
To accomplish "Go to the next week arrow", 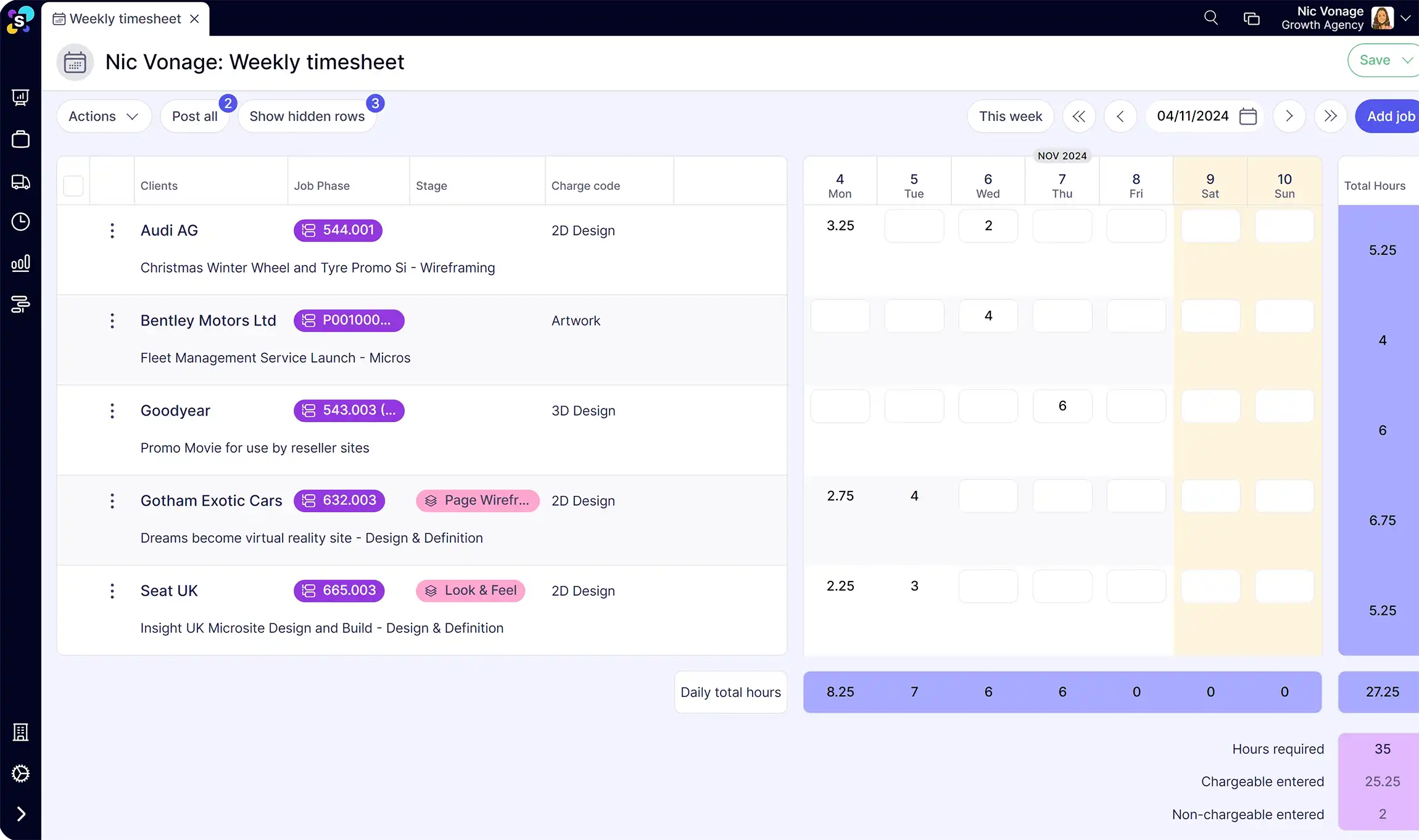I will click(x=1289, y=116).
